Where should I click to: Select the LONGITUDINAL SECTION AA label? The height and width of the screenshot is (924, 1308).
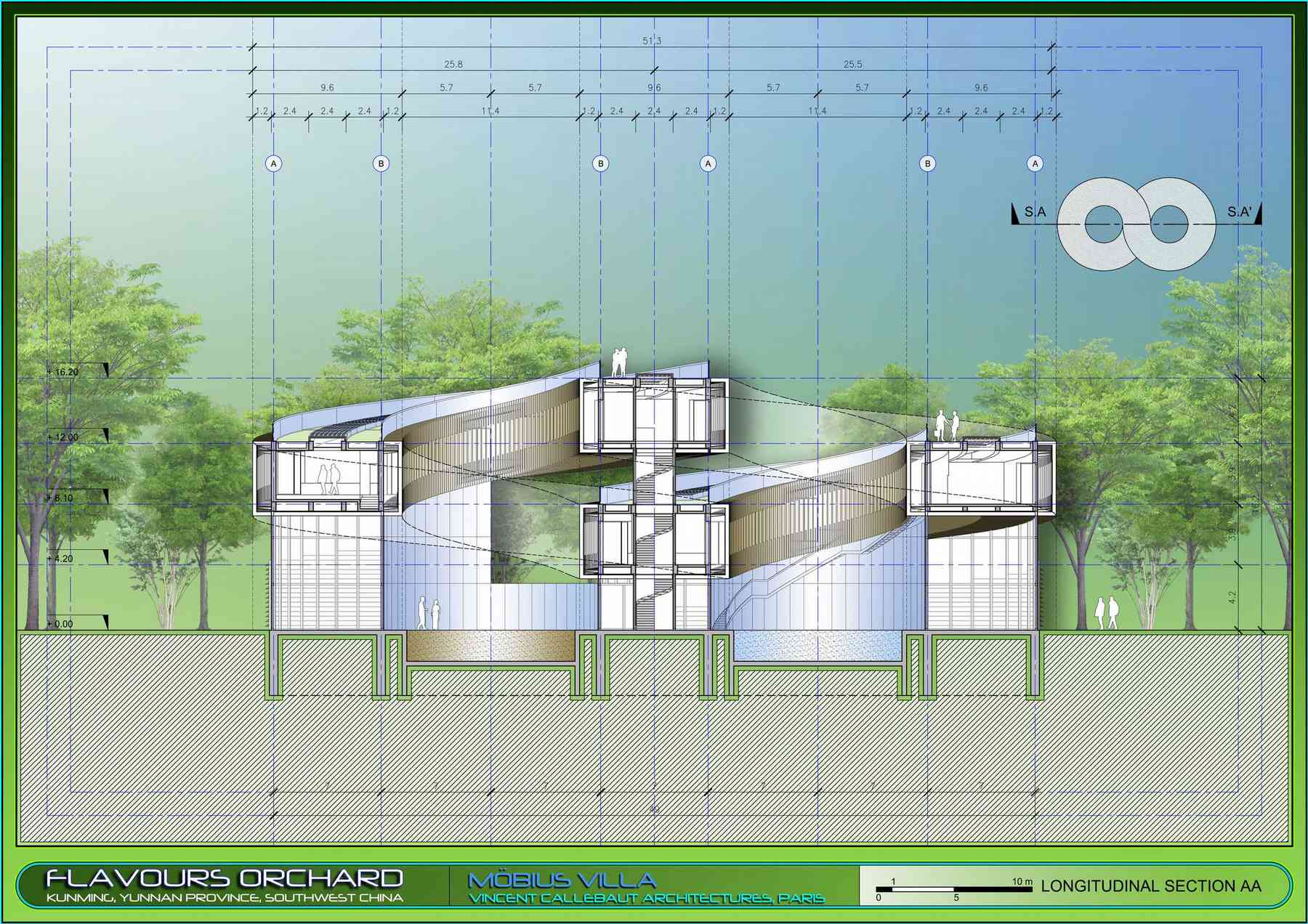coord(1150,886)
